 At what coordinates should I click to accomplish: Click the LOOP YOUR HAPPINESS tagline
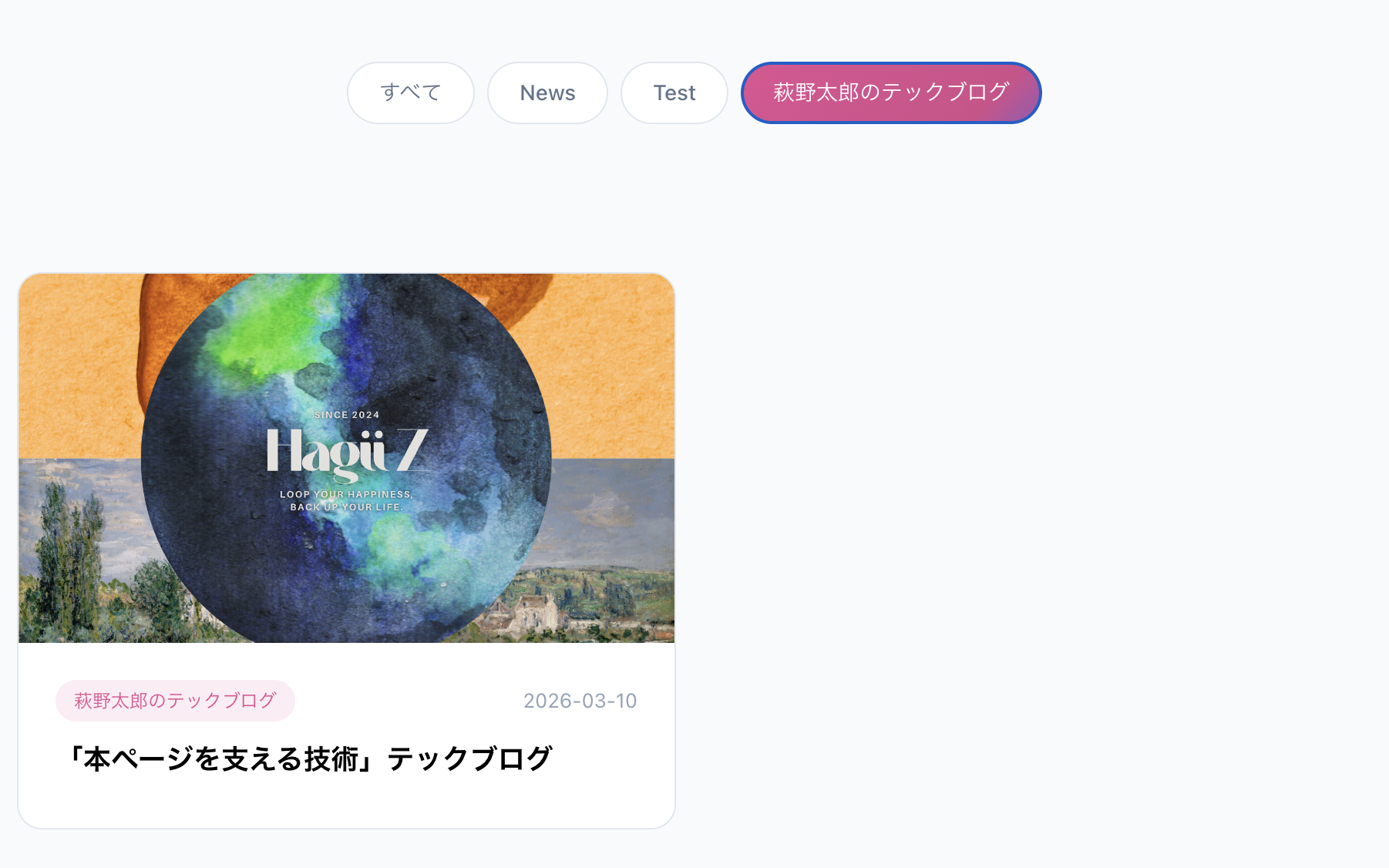tap(346, 494)
